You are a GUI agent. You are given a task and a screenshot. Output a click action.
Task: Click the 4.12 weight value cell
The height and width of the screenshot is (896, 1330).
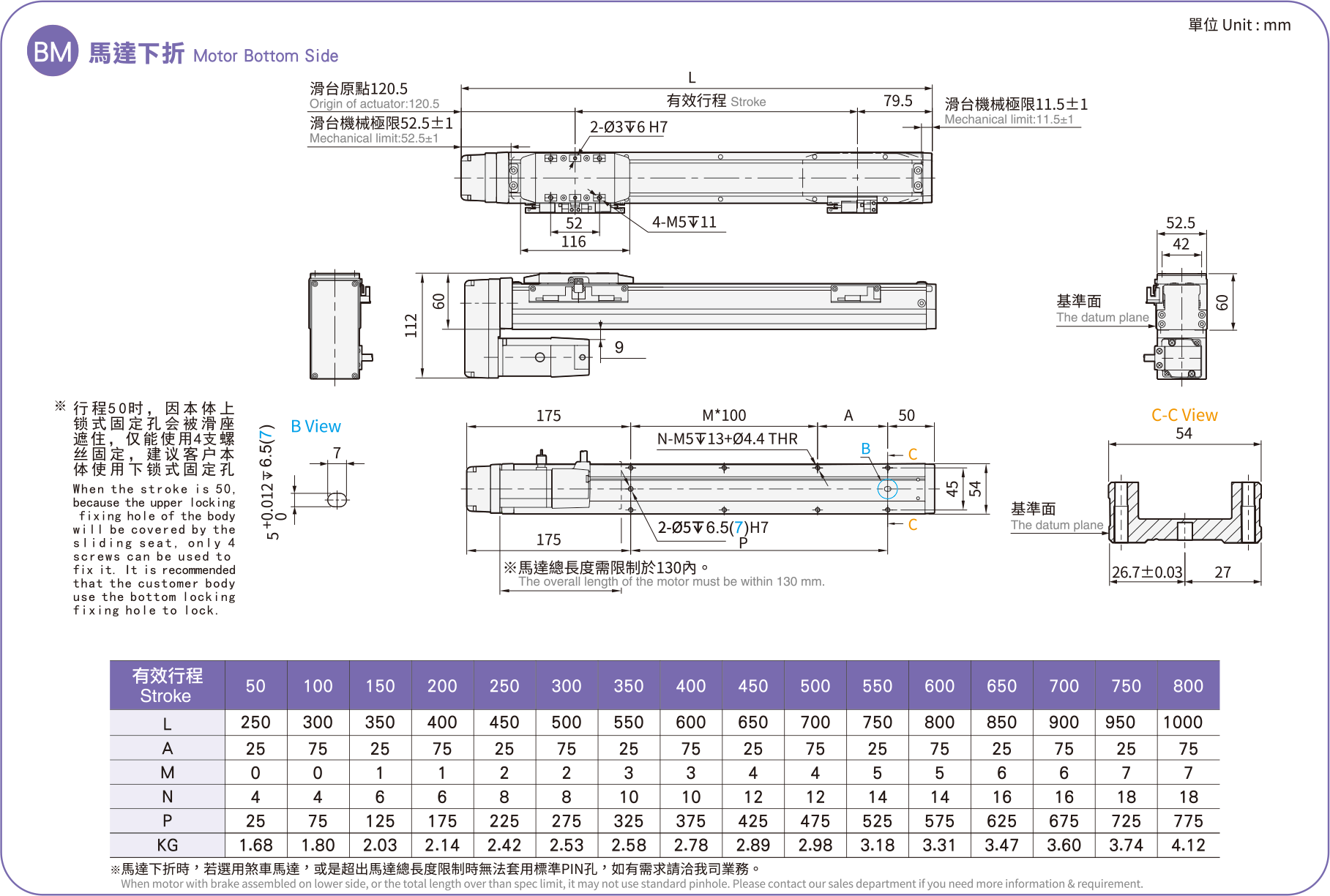click(x=1188, y=845)
